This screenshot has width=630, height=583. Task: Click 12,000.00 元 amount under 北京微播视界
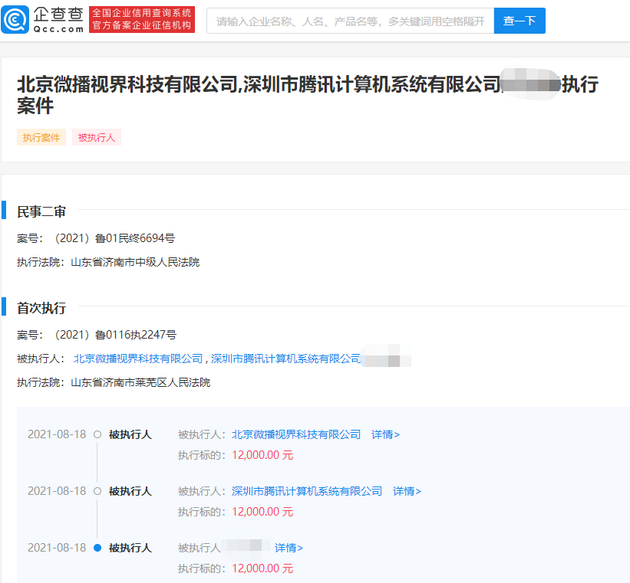(263, 455)
